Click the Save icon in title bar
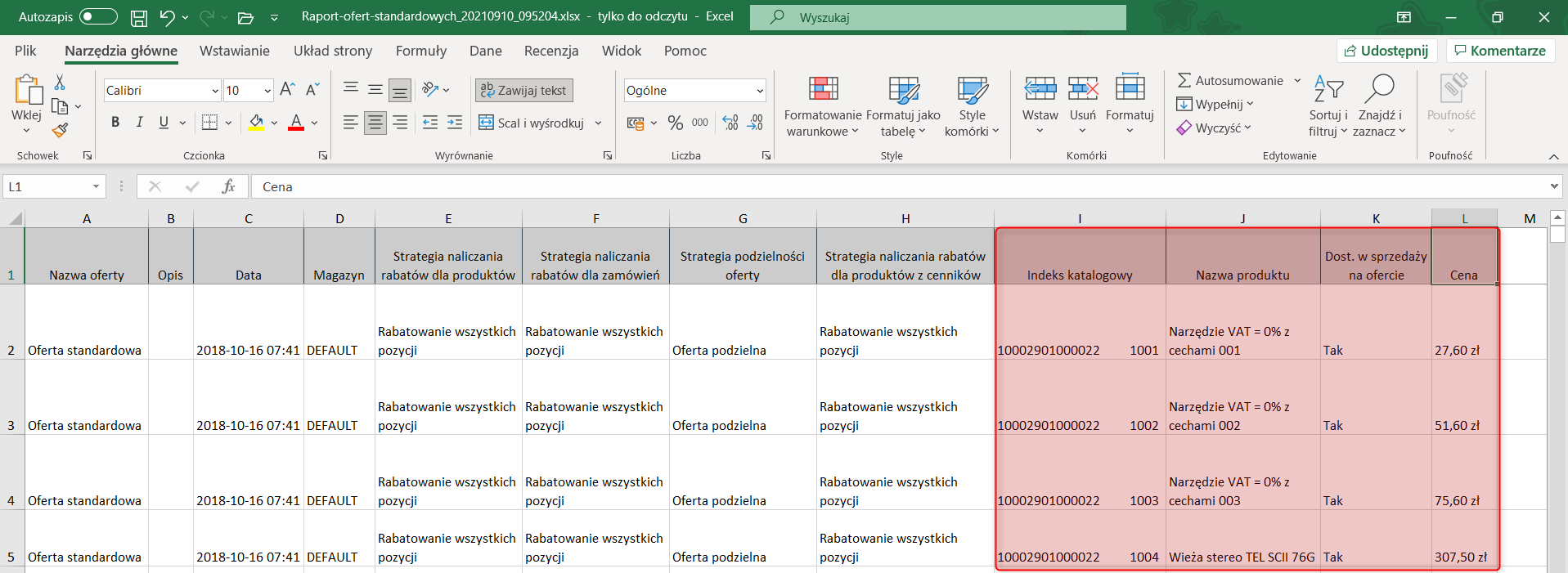 pos(139,17)
